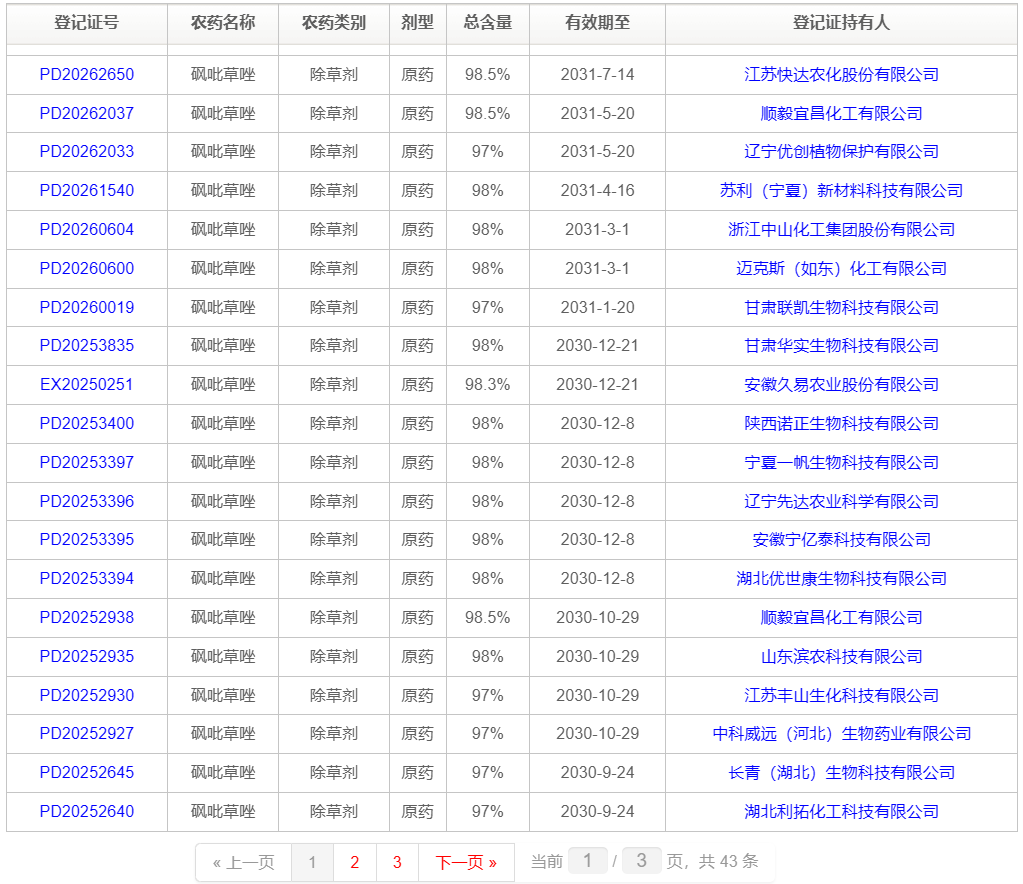The image size is (1023, 884).
Task: Open registration PD20262037 link
Action: pyautogui.click(x=87, y=114)
